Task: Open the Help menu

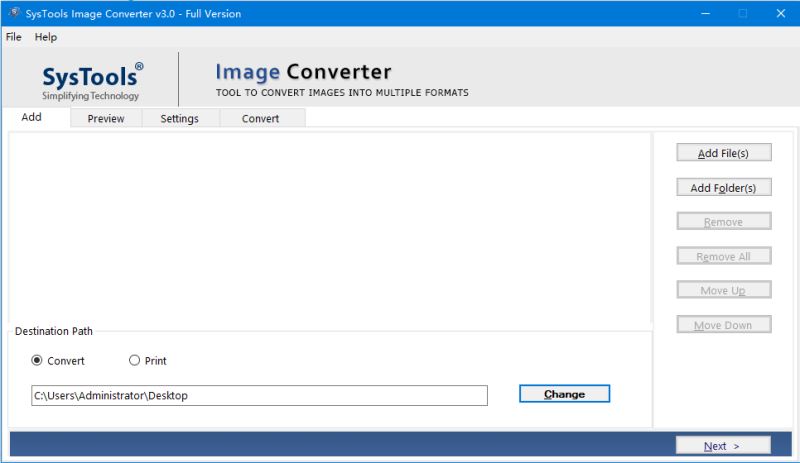Action: [46, 37]
